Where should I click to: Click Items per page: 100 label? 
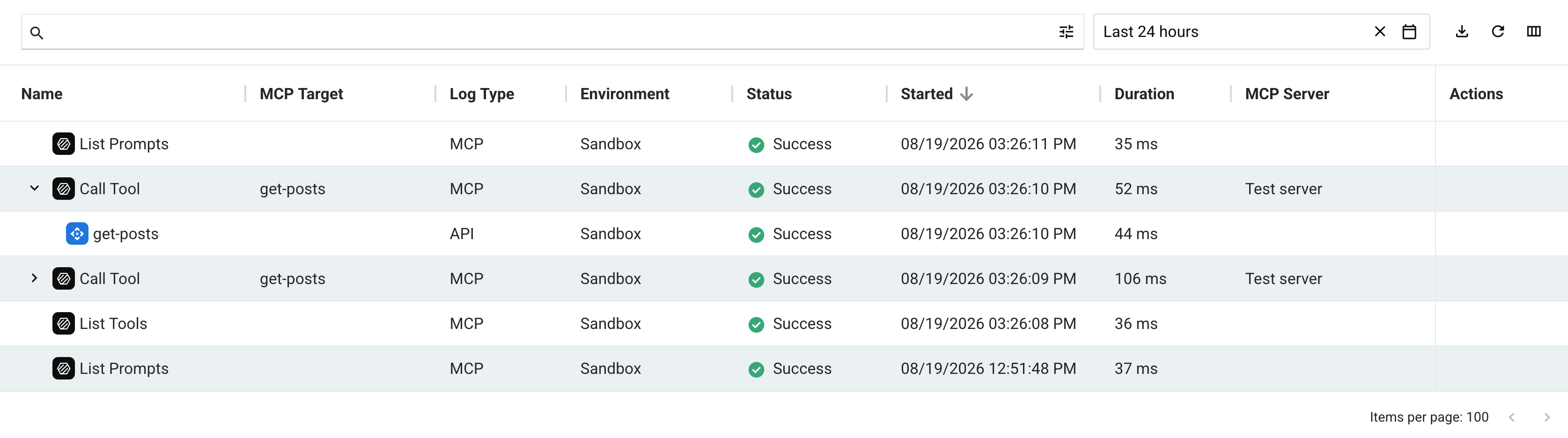tap(1428, 417)
